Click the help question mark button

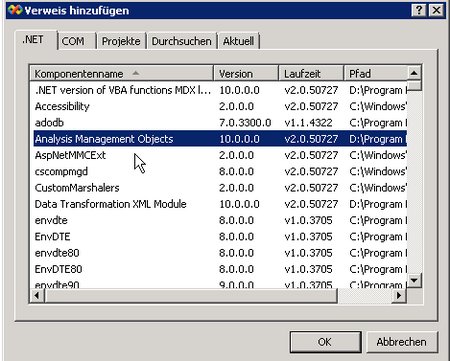[419, 10]
